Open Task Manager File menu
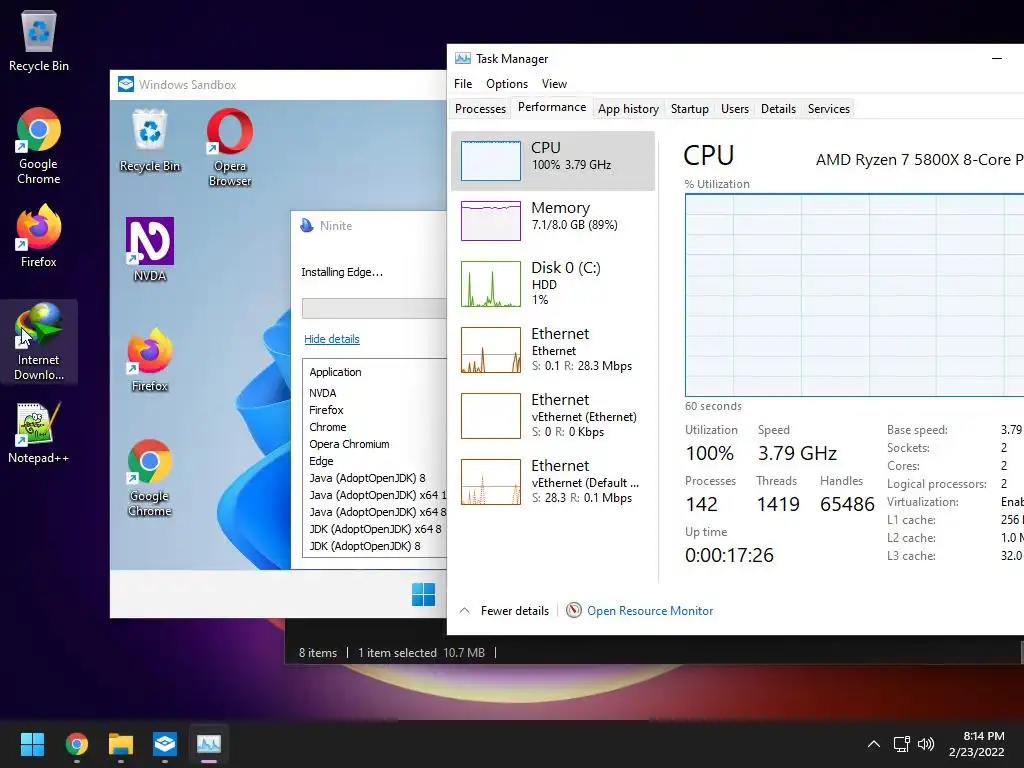The width and height of the screenshot is (1024, 768). point(463,84)
